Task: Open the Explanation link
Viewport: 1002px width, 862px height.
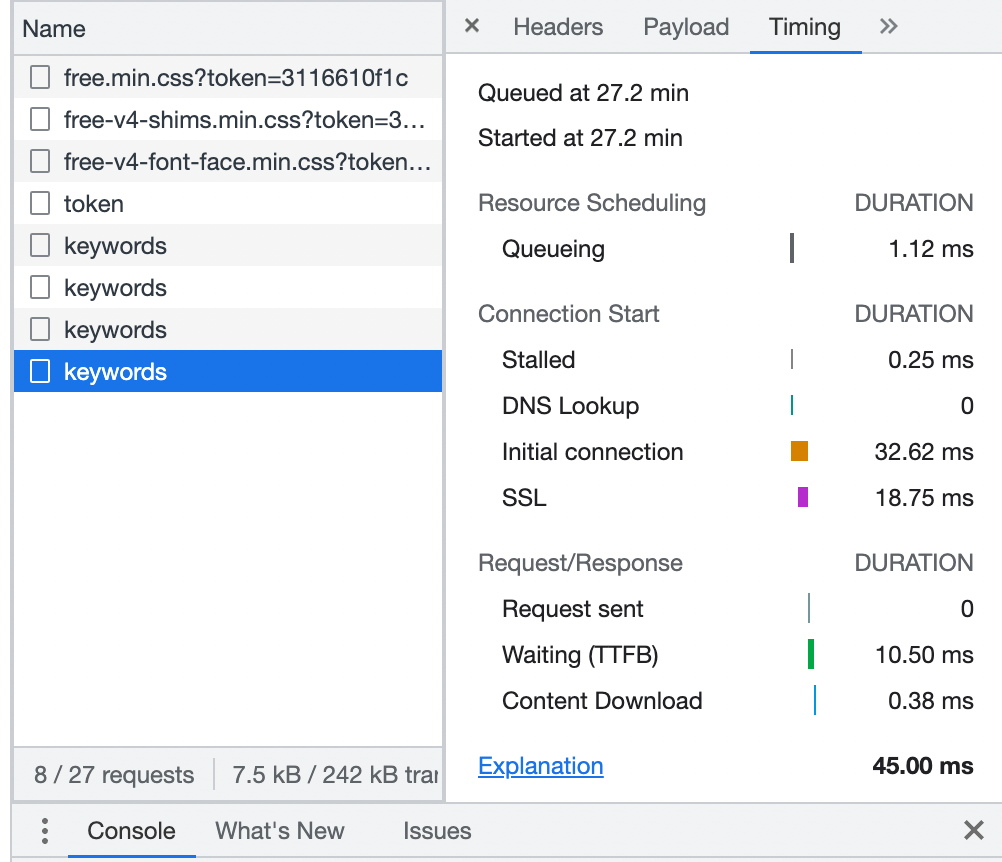Action: (x=541, y=766)
